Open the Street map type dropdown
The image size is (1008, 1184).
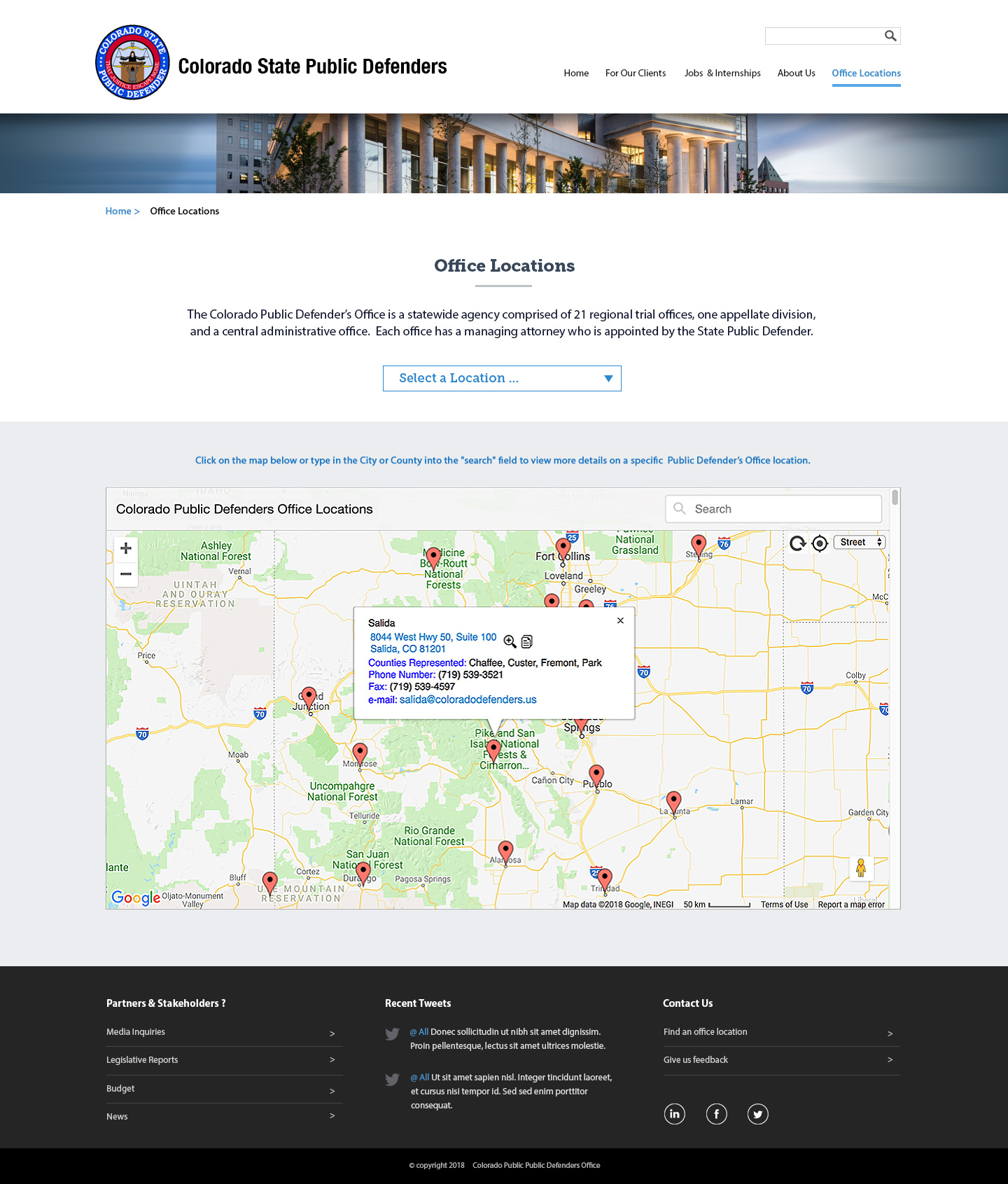click(860, 543)
